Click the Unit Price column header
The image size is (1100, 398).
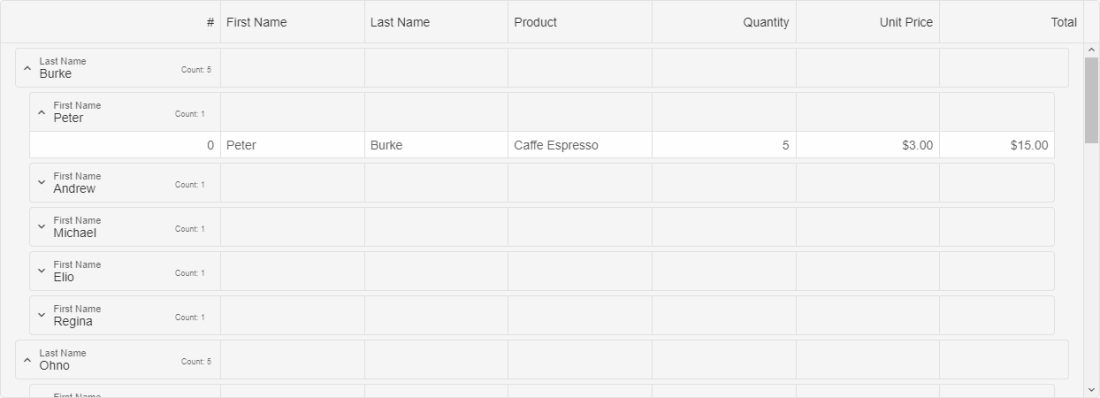(868, 22)
